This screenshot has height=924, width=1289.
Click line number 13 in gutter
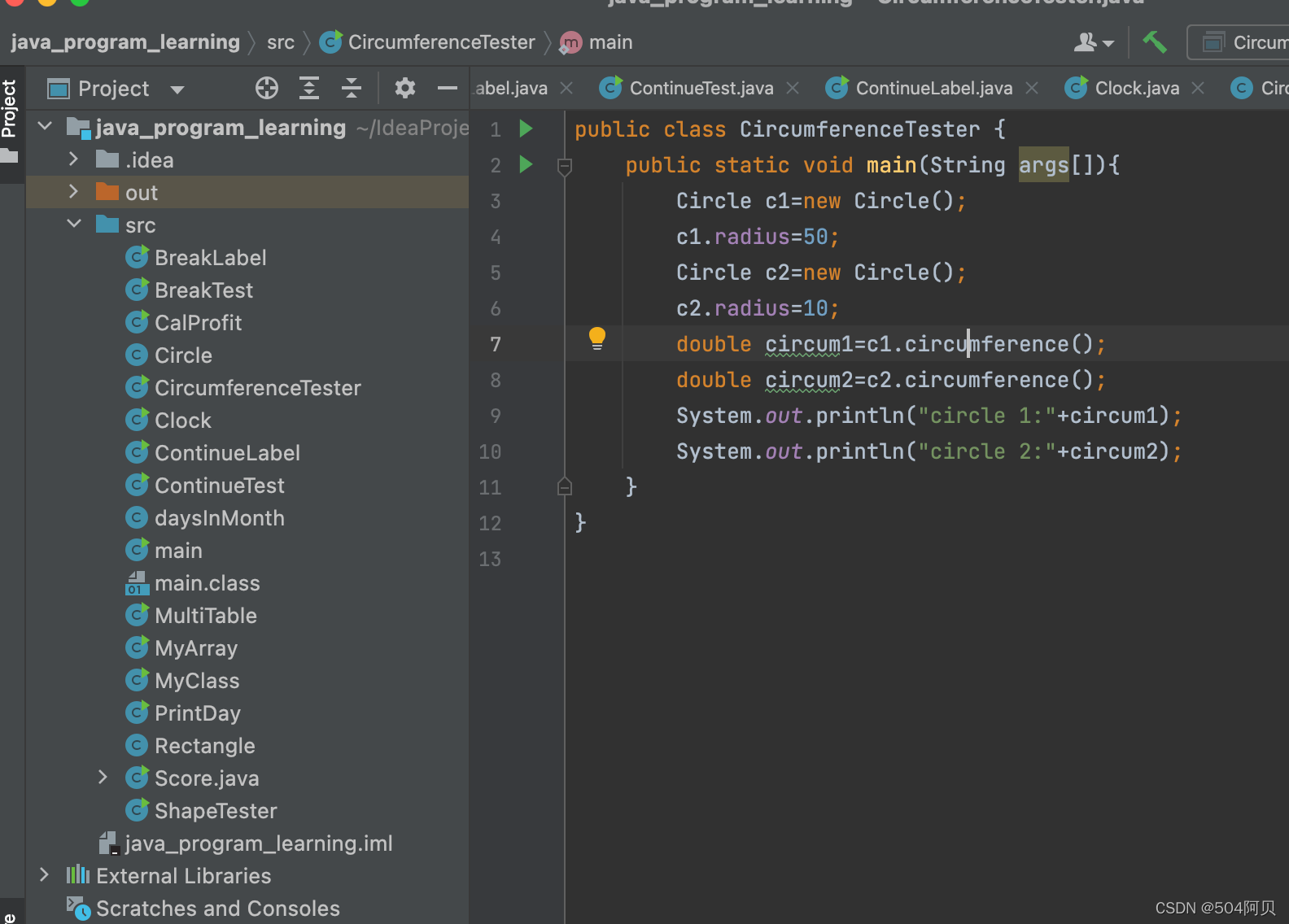click(490, 559)
